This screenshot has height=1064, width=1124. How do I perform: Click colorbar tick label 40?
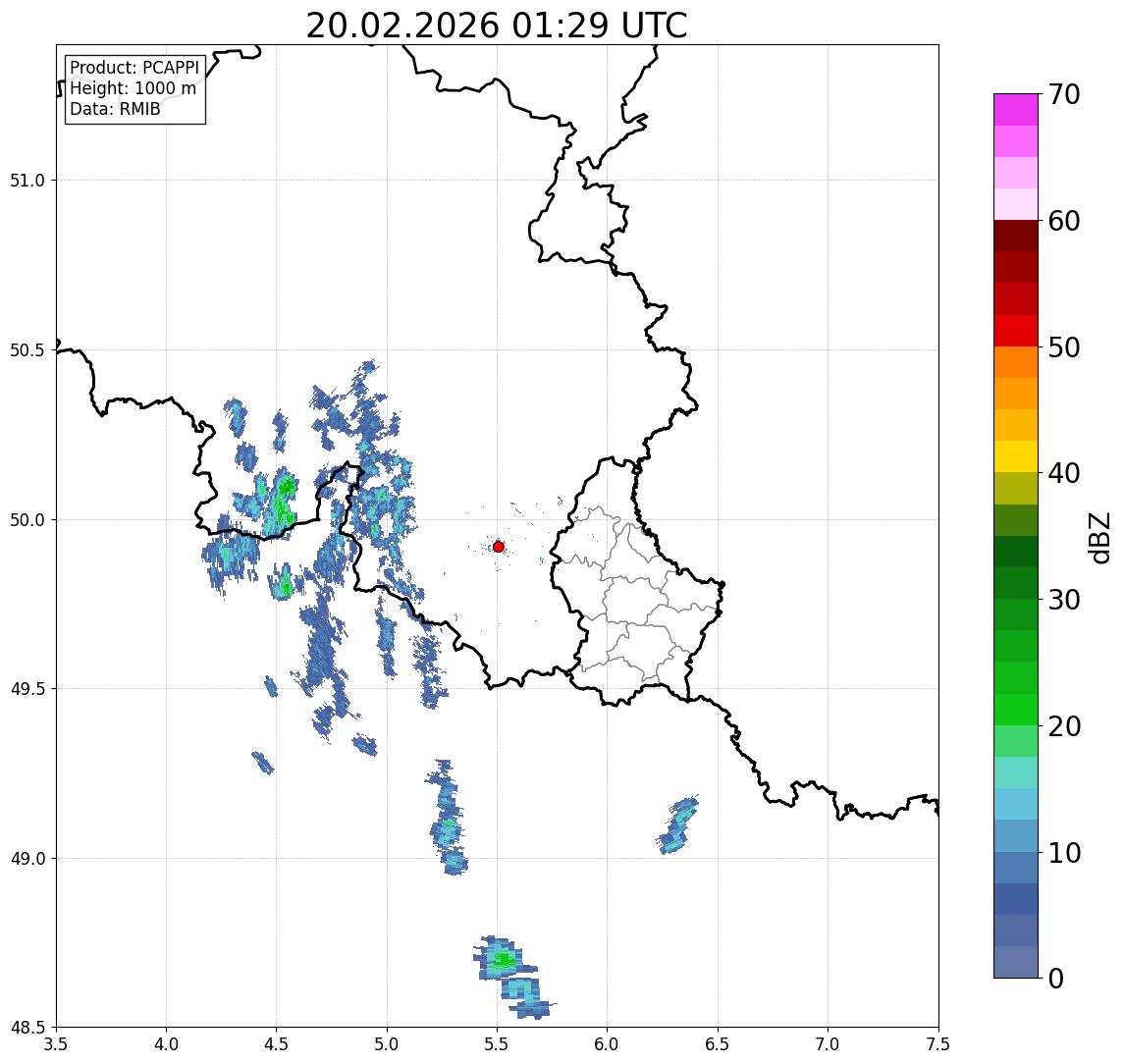pos(1063,473)
